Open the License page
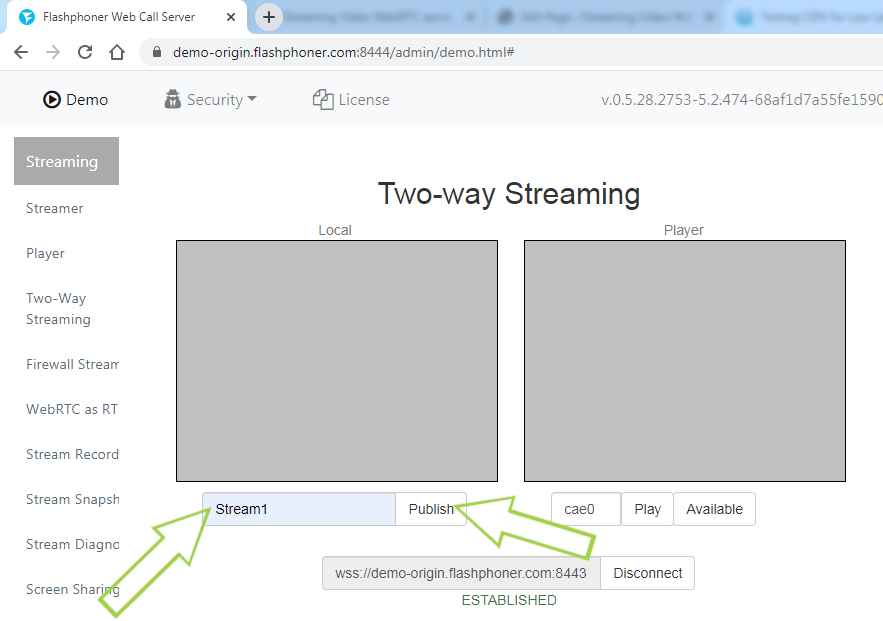883x621 pixels. pos(351,100)
